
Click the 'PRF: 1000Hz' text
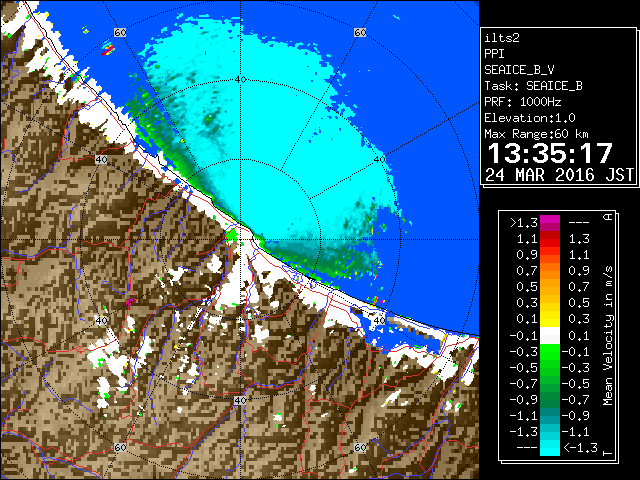pos(523,102)
